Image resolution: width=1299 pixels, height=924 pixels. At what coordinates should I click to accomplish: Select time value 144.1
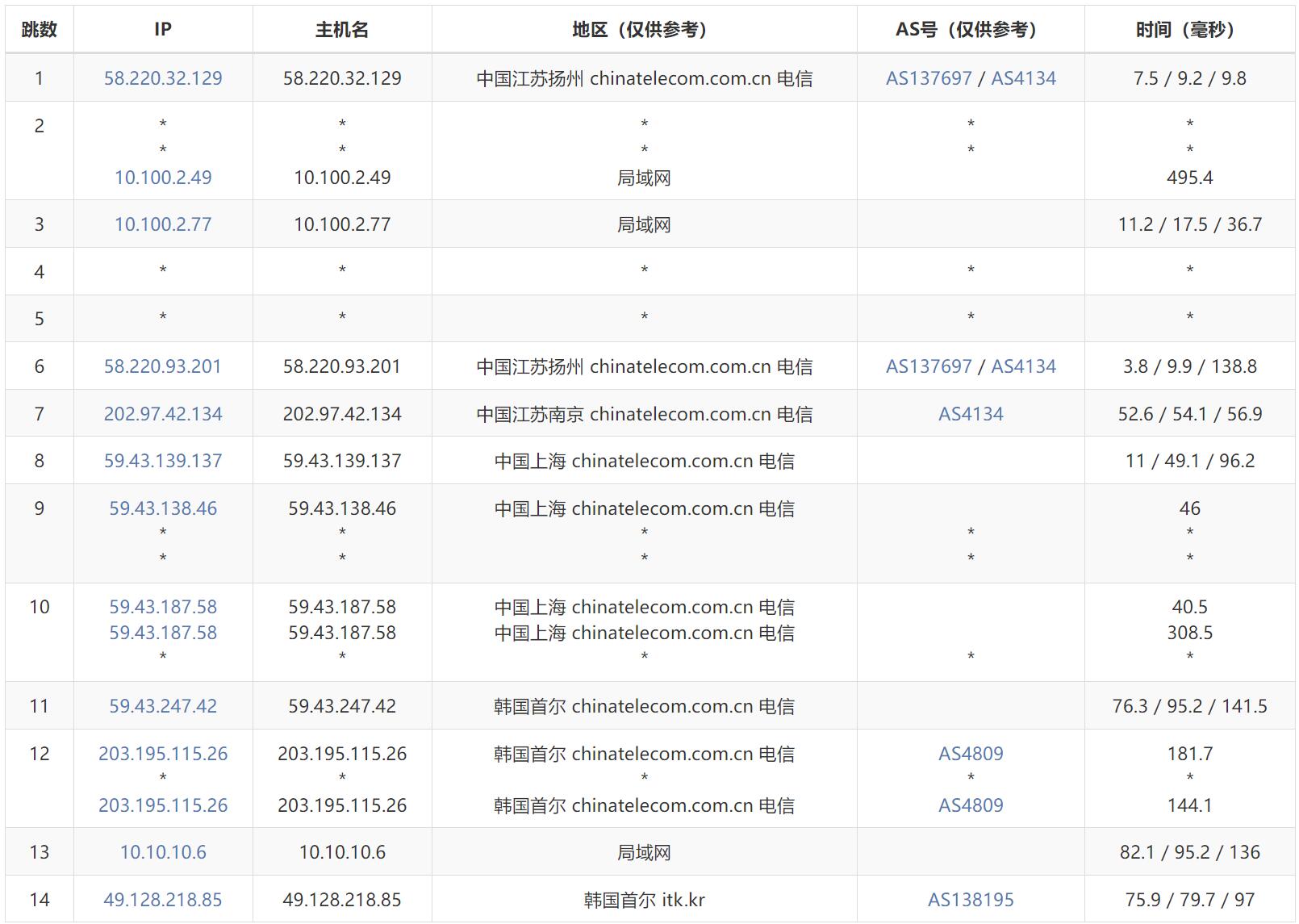pos(1189,805)
